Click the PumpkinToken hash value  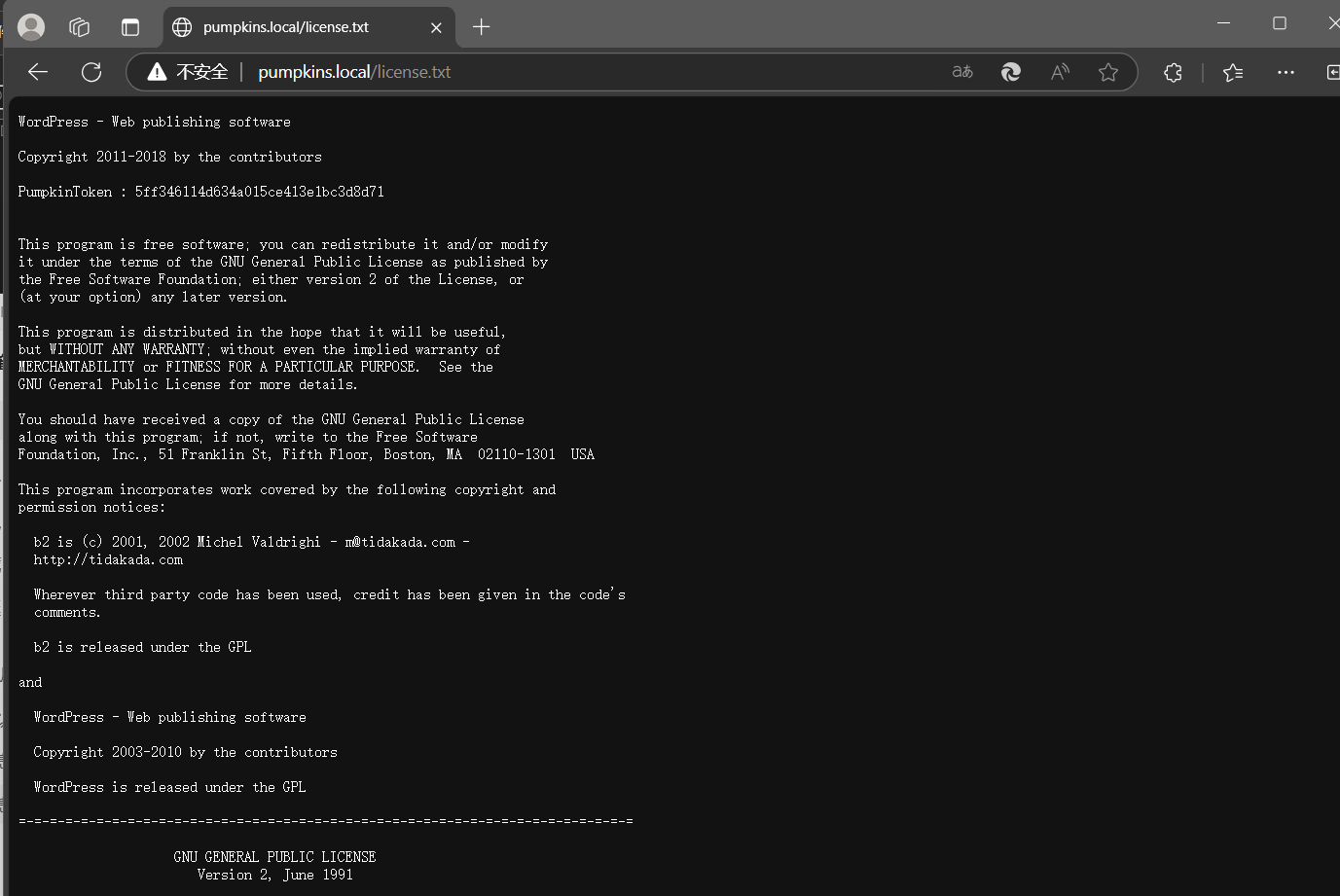click(x=259, y=192)
